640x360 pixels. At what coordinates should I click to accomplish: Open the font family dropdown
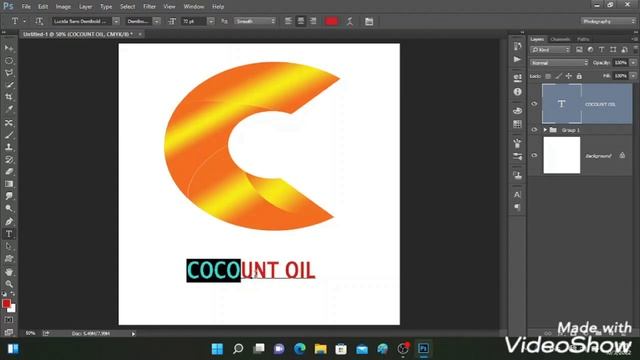point(116,21)
